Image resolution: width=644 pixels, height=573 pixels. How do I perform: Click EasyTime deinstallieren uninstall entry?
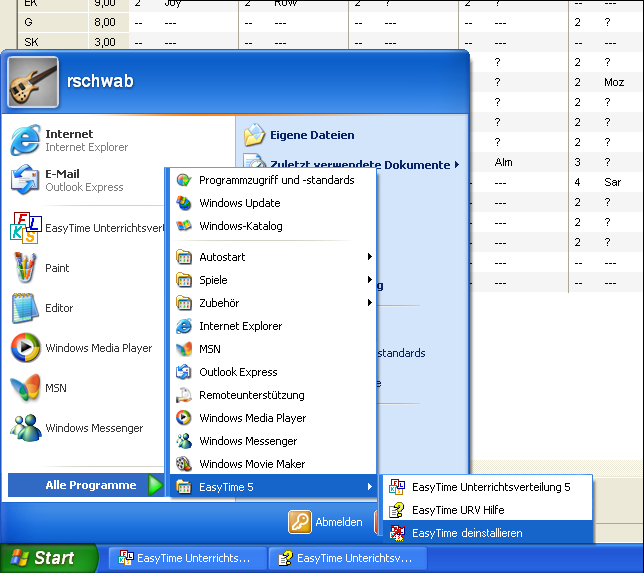tap(466, 533)
